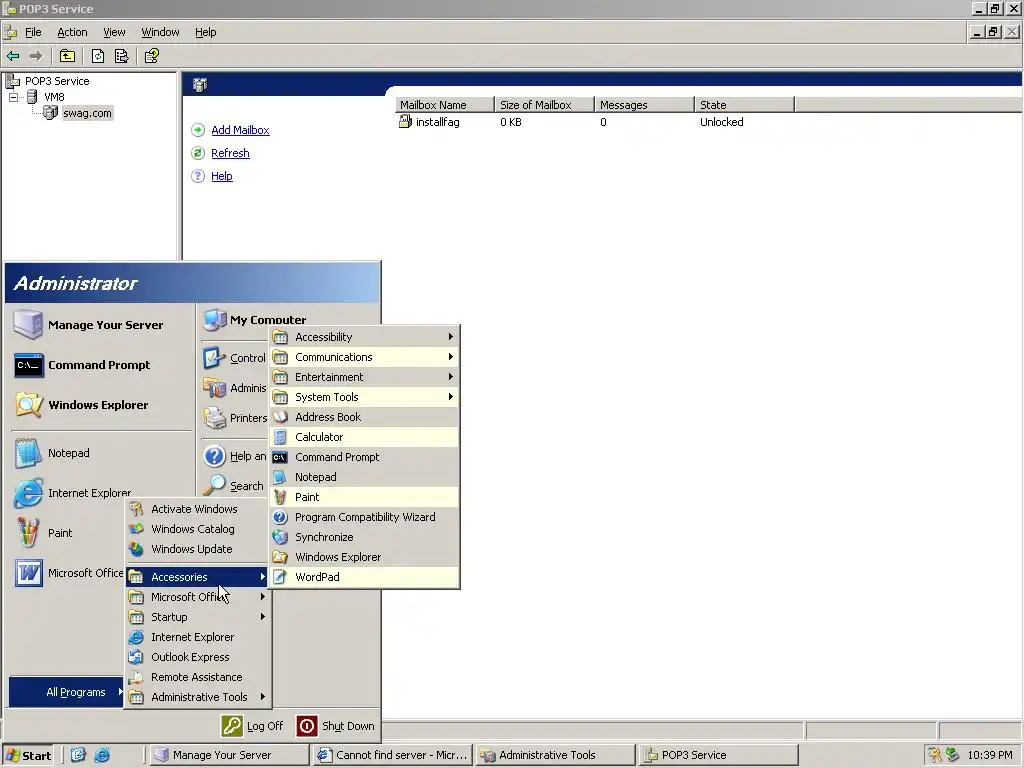Viewport: 1024px width, 768px height.
Task: Click the Add Mailbox link
Action: coord(240,130)
